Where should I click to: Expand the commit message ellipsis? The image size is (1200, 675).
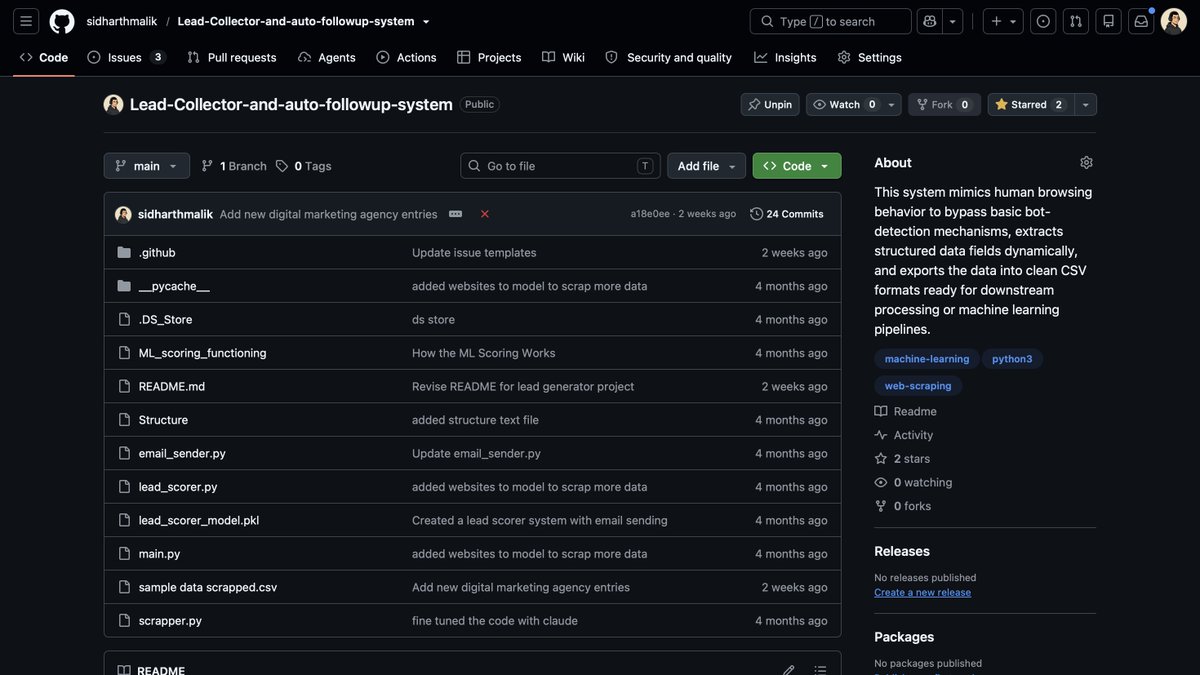(455, 214)
